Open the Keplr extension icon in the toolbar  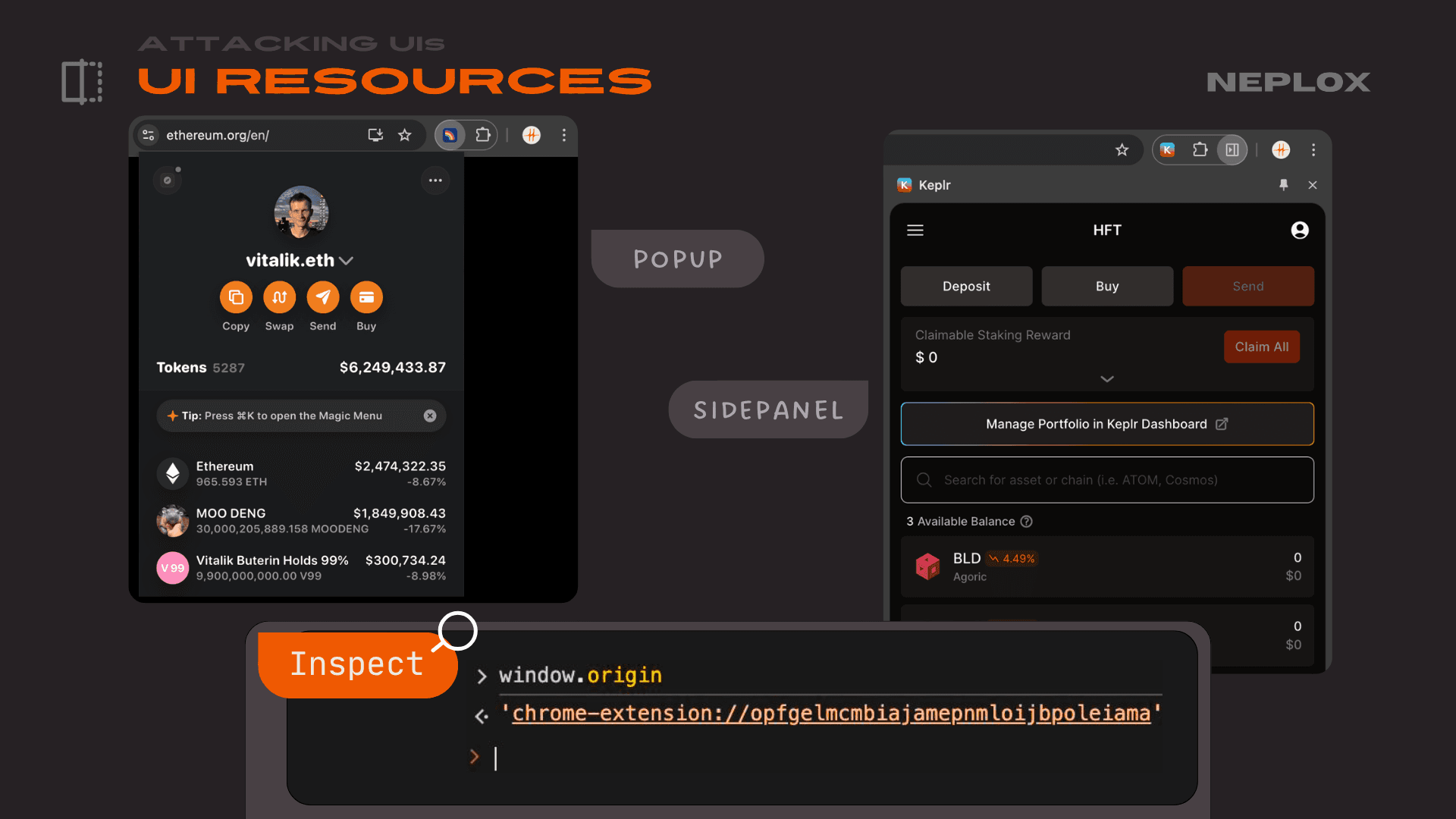[1167, 149]
